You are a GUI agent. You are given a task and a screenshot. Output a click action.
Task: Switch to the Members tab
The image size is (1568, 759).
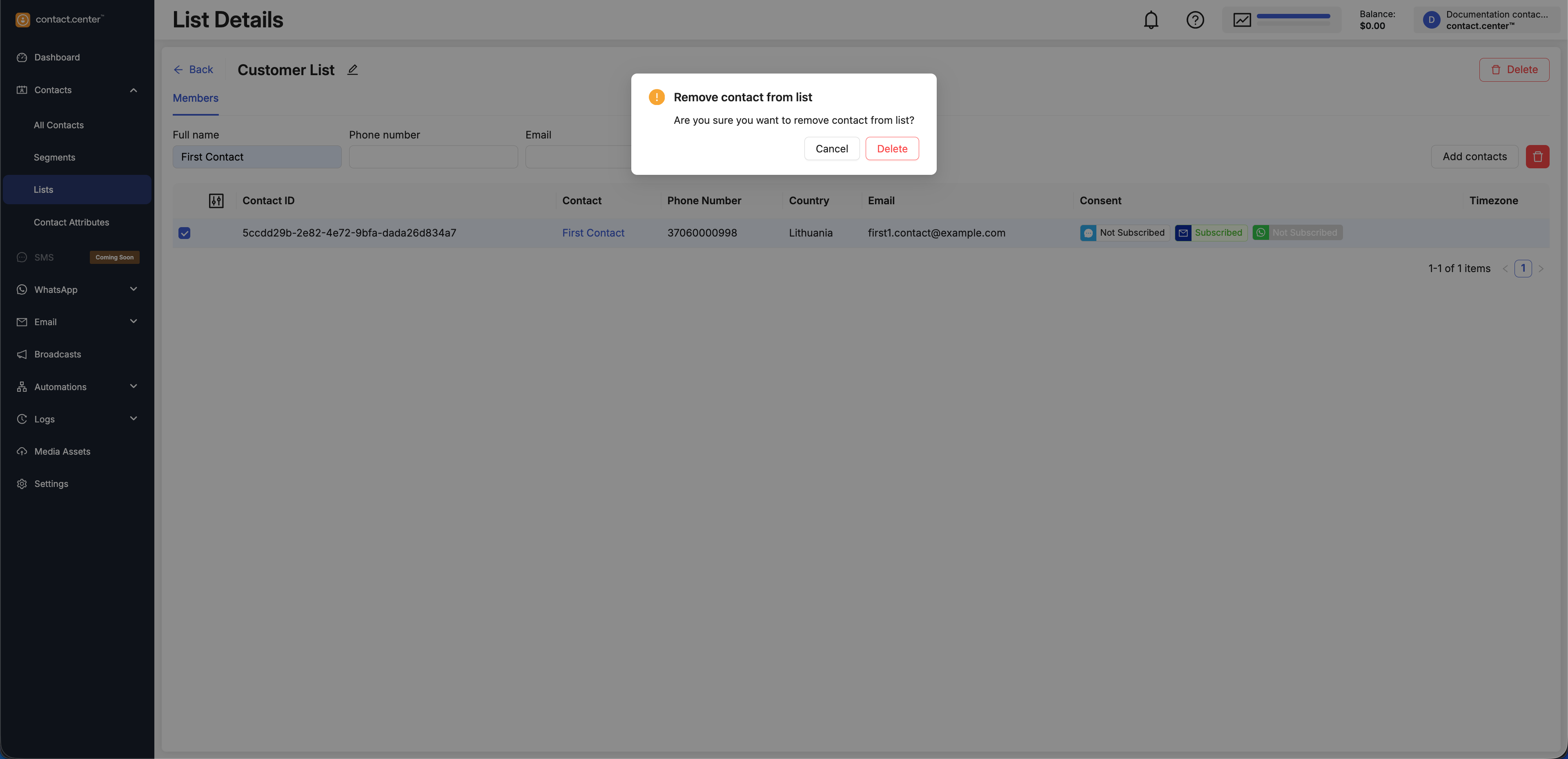[x=196, y=98]
